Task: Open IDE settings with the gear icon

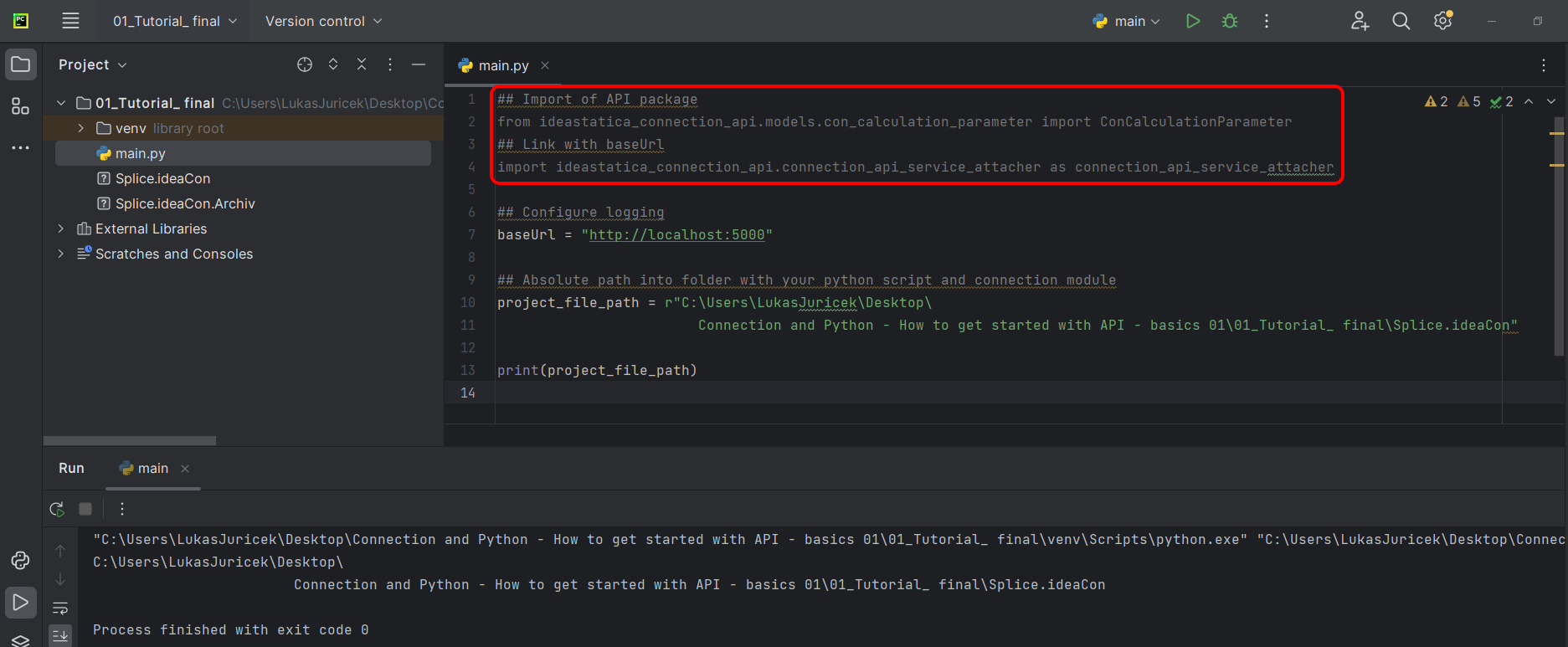Action: [x=1442, y=21]
